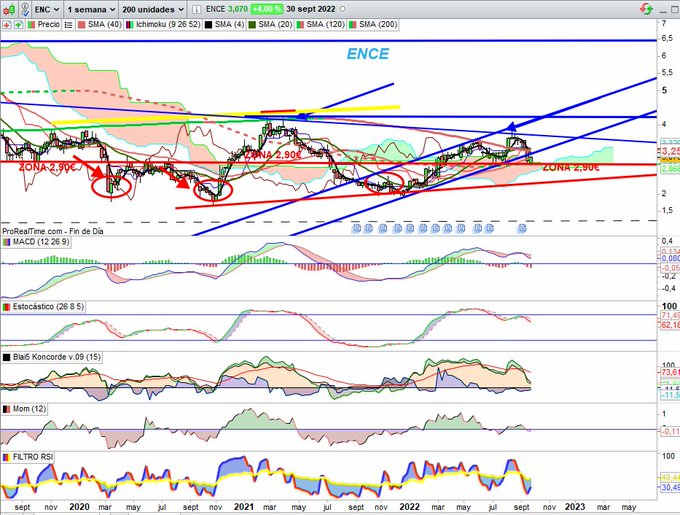Image resolution: width=680 pixels, height=515 pixels.
Task: Open SMA (20) indicator settings
Action: point(271,25)
